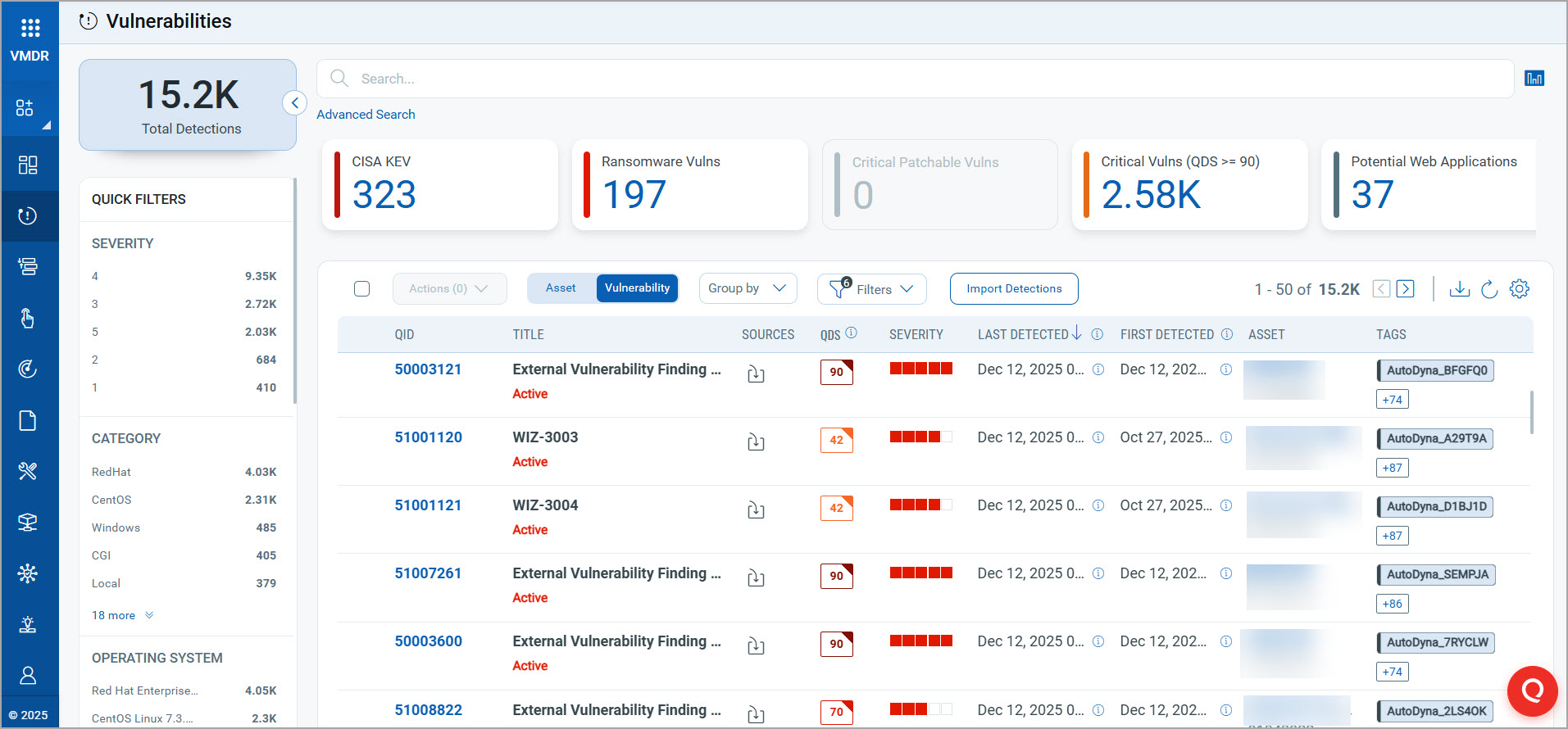Open the table settings gear
This screenshot has height=729, width=1568.
[x=1519, y=289]
